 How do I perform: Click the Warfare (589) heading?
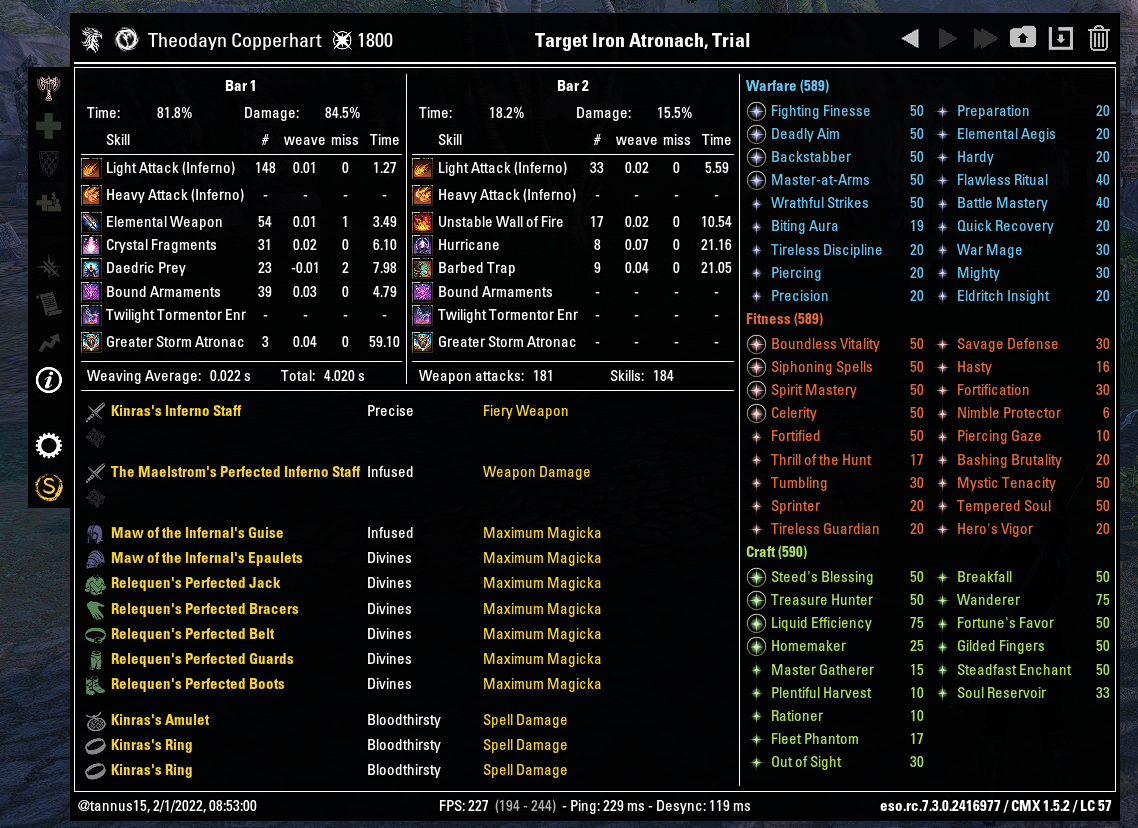787,86
